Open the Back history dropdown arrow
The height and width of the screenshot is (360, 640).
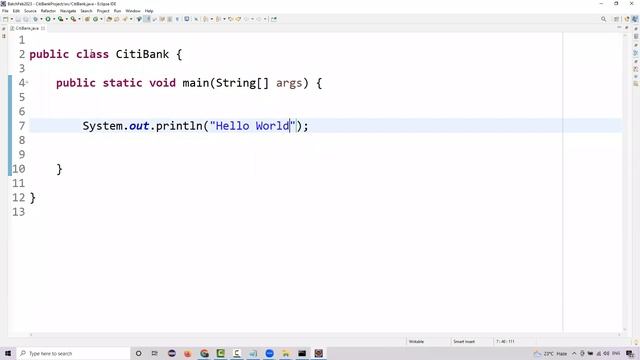pyautogui.click(x=252, y=19)
